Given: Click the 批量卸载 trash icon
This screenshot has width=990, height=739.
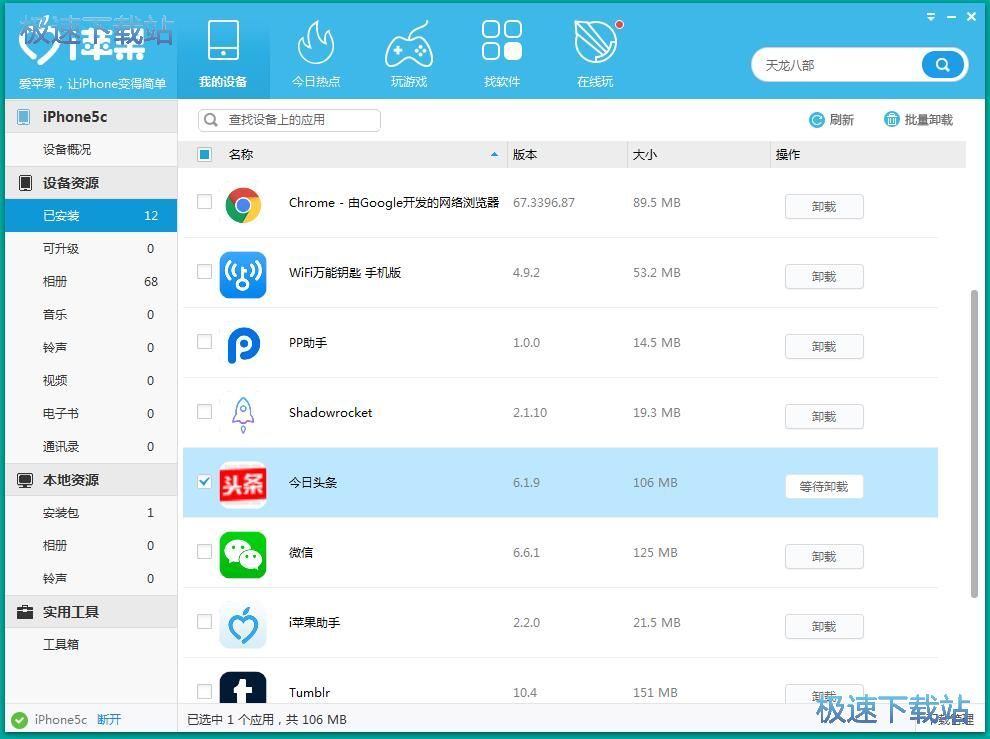Looking at the screenshot, I should 891,119.
